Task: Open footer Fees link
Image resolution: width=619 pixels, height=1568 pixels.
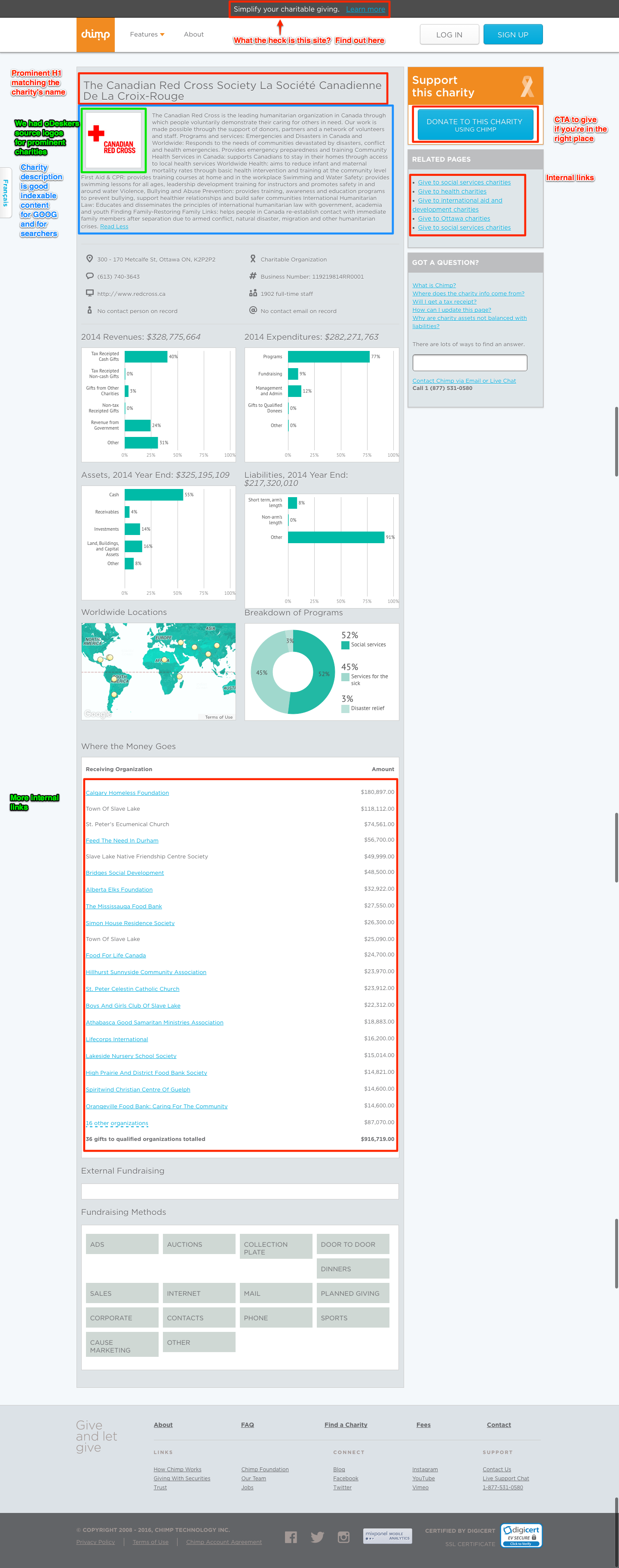Action: (x=423, y=1425)
